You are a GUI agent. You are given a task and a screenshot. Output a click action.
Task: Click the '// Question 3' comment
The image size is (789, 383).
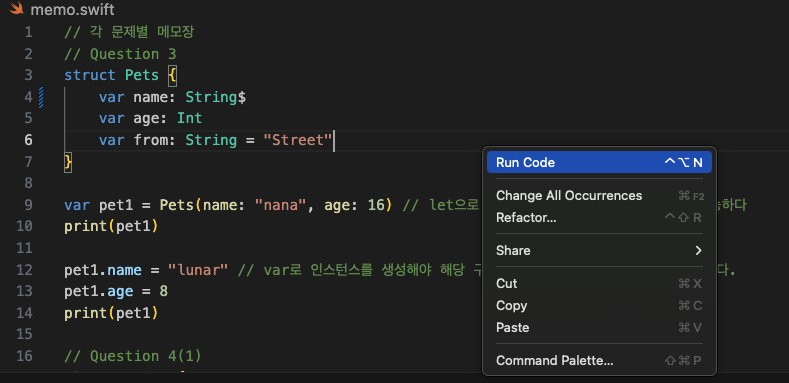120,54
